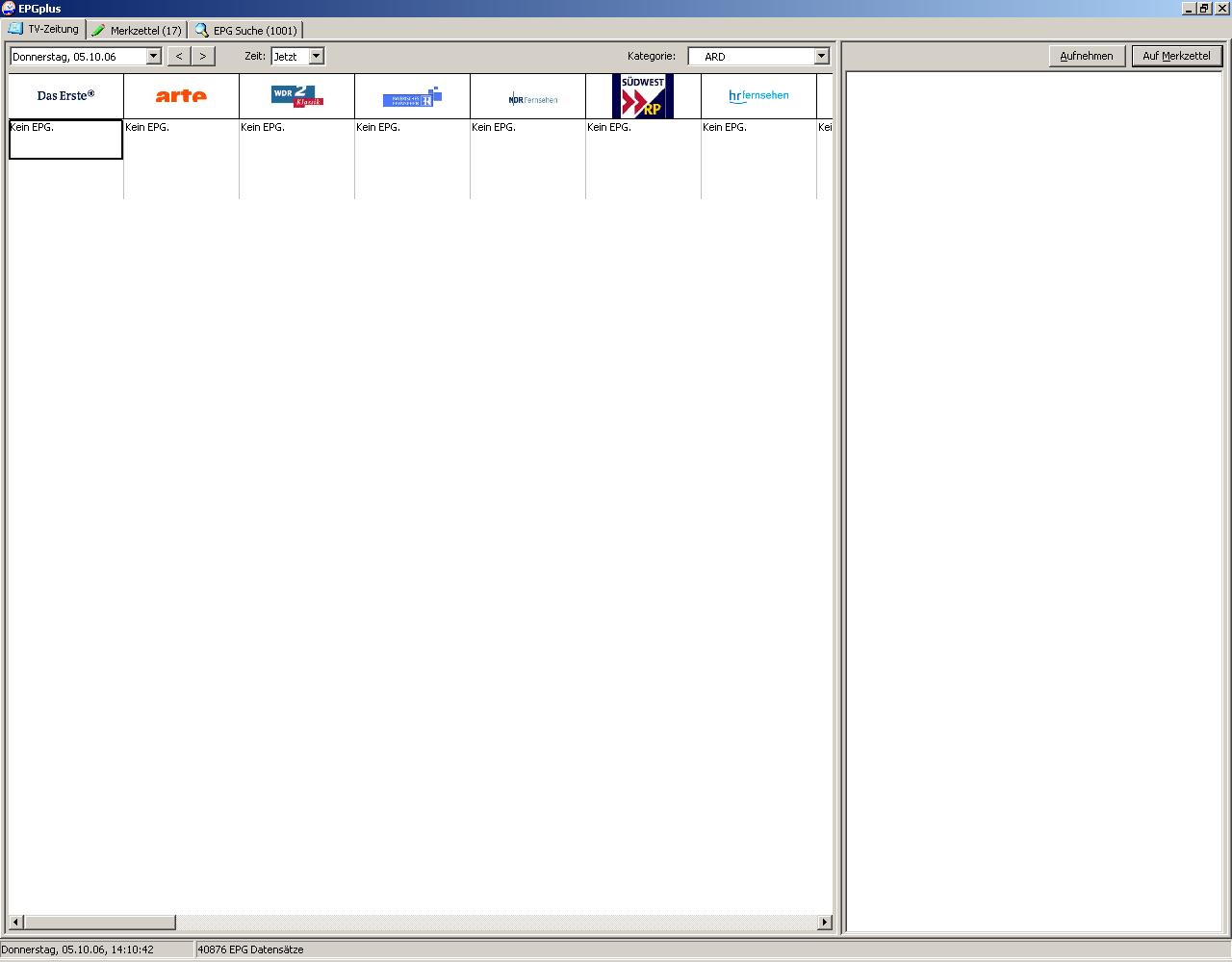Screen dimensions: 1232x962
Task: Click the Das Erste channel logo
Action: coord(65,95)
